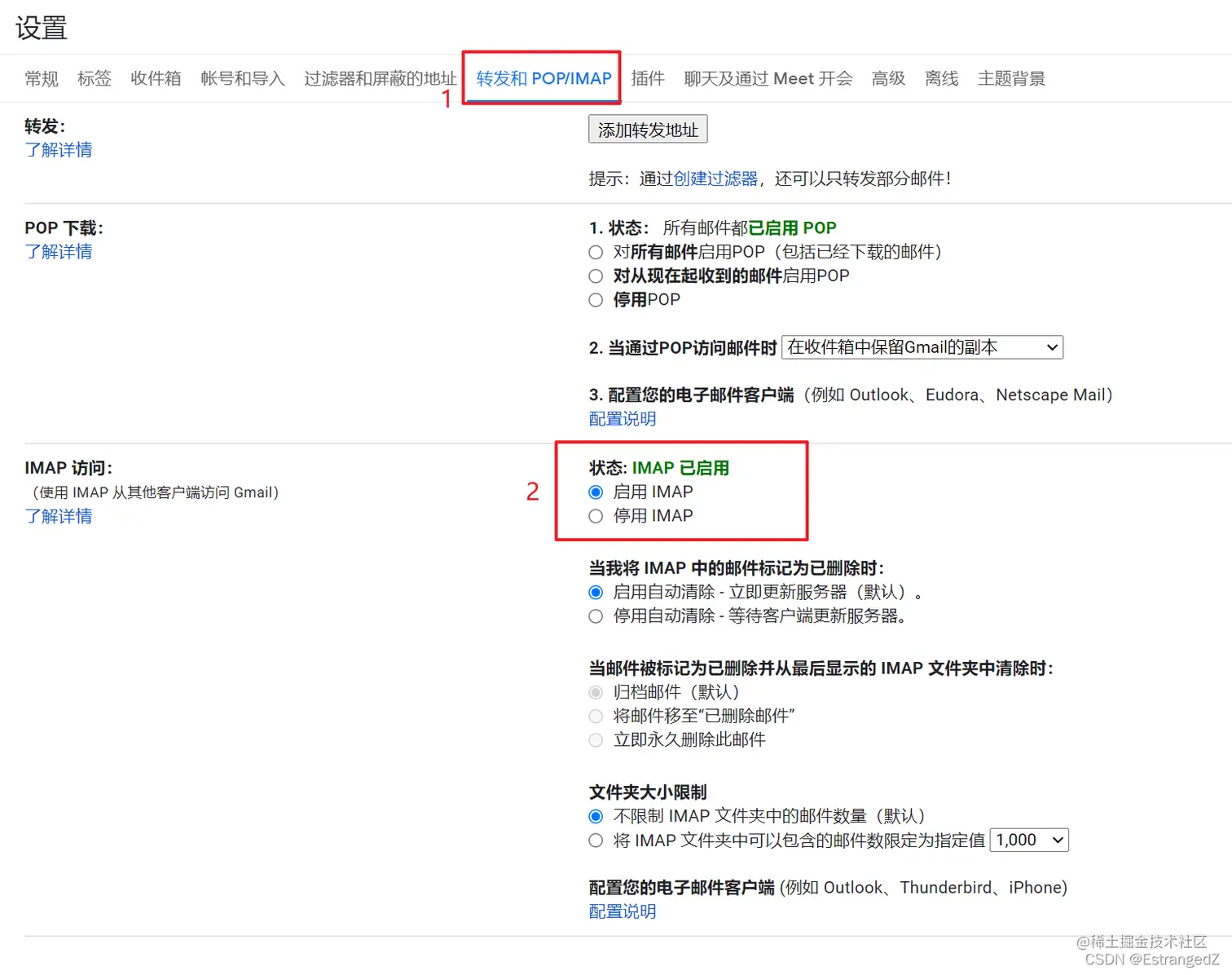Image resolution: width=1232 pixels, height=975 pixels.
Task: Select 停用 IMAP option
Action: (x=595, y=515)
